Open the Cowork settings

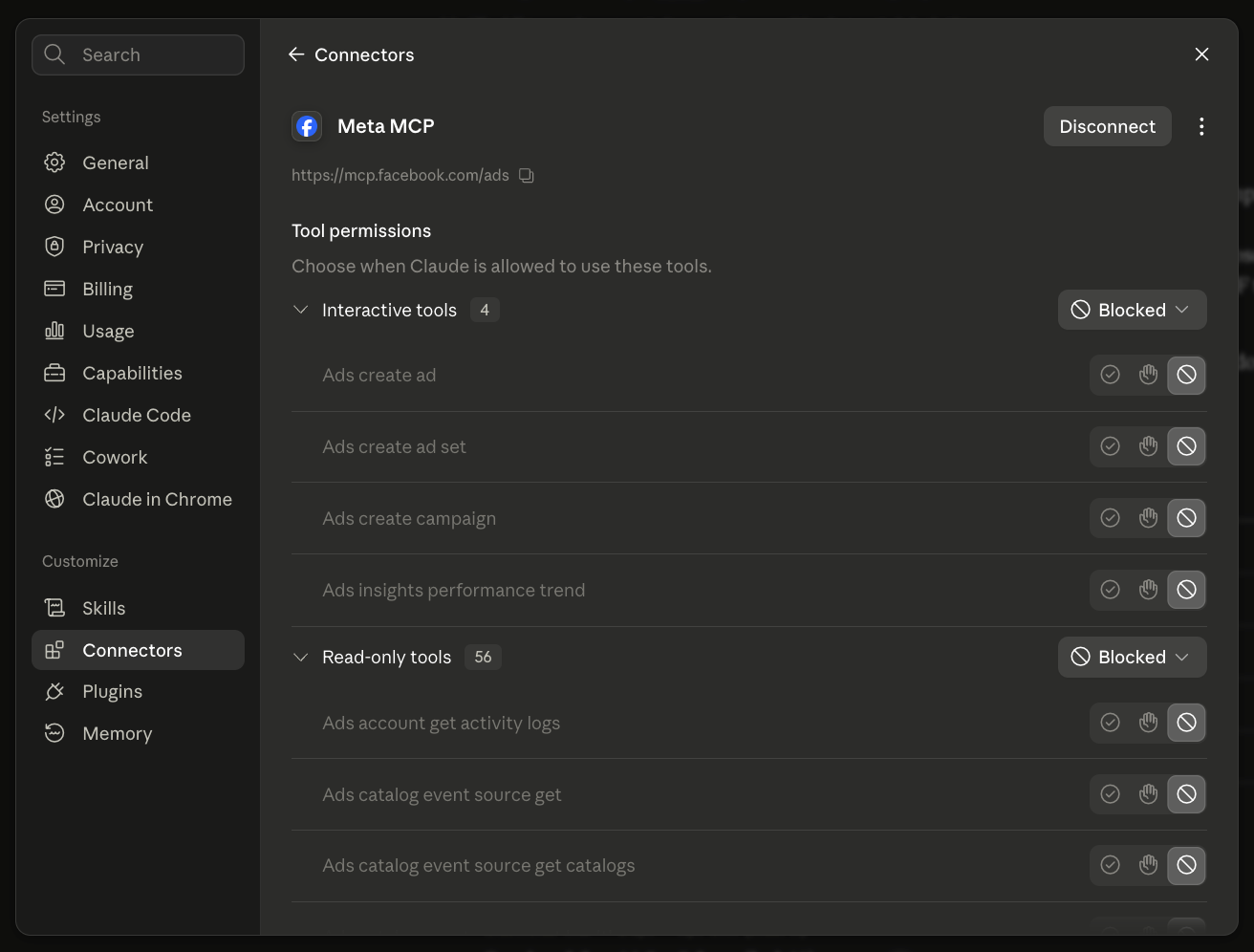click(x=138, y=457)
